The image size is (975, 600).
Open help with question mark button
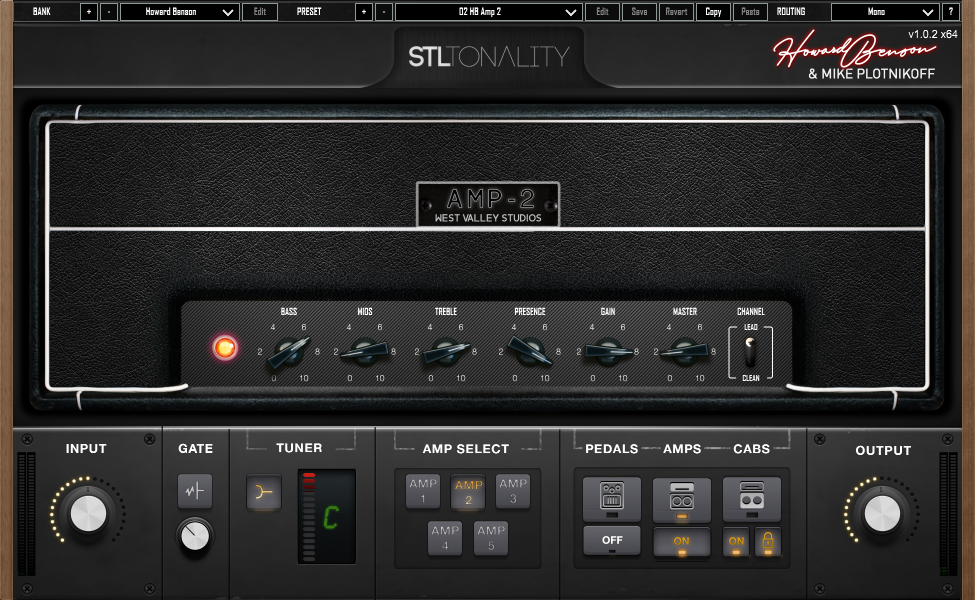(950, 12)
